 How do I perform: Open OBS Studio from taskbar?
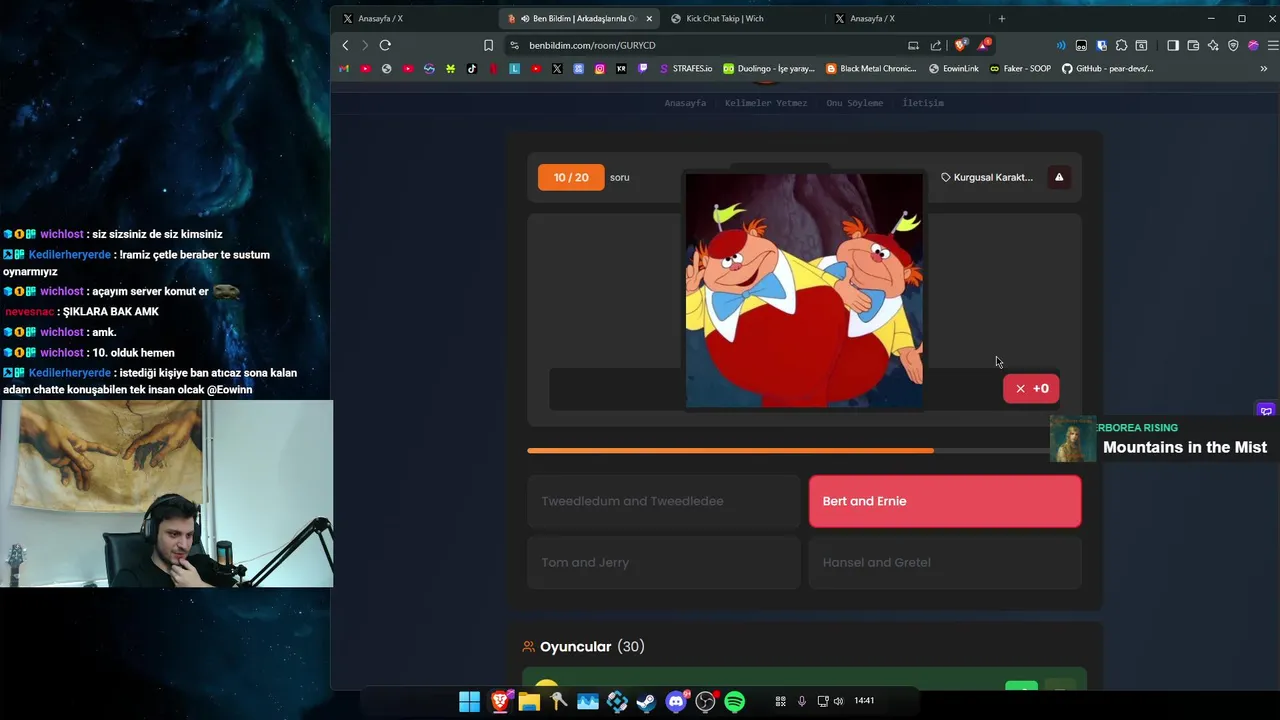[x=706, y=702]
